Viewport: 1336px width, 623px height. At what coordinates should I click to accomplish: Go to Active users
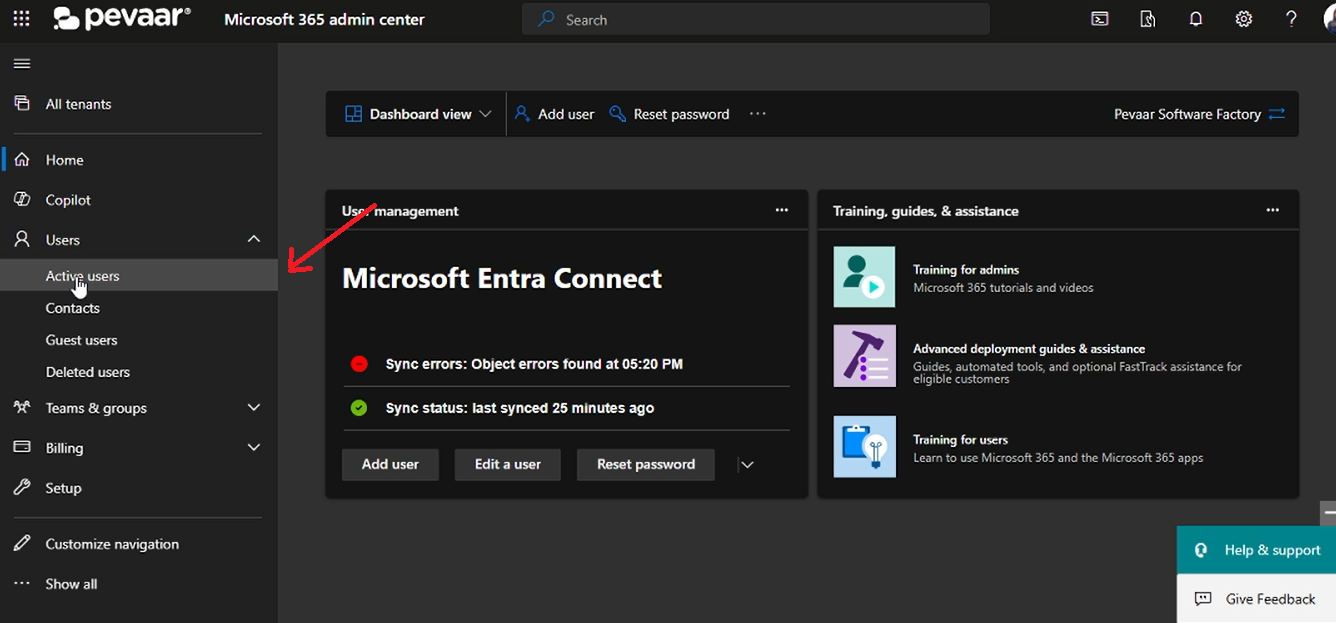coord(139,275)
